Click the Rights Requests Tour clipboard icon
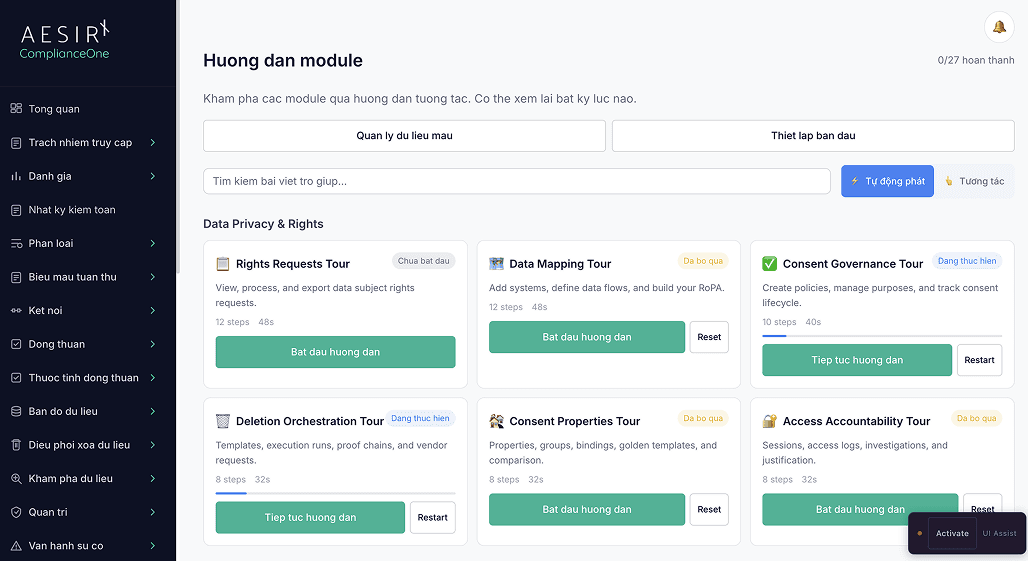This screenshot has width=1028, height=561. coord(223,264)
